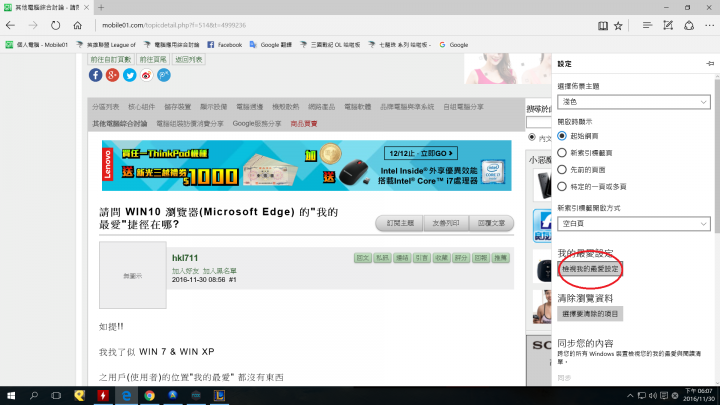This screenshot has width=720, height=405.
Task: Open Task View on the taskbar
Action: coord(56,395)
